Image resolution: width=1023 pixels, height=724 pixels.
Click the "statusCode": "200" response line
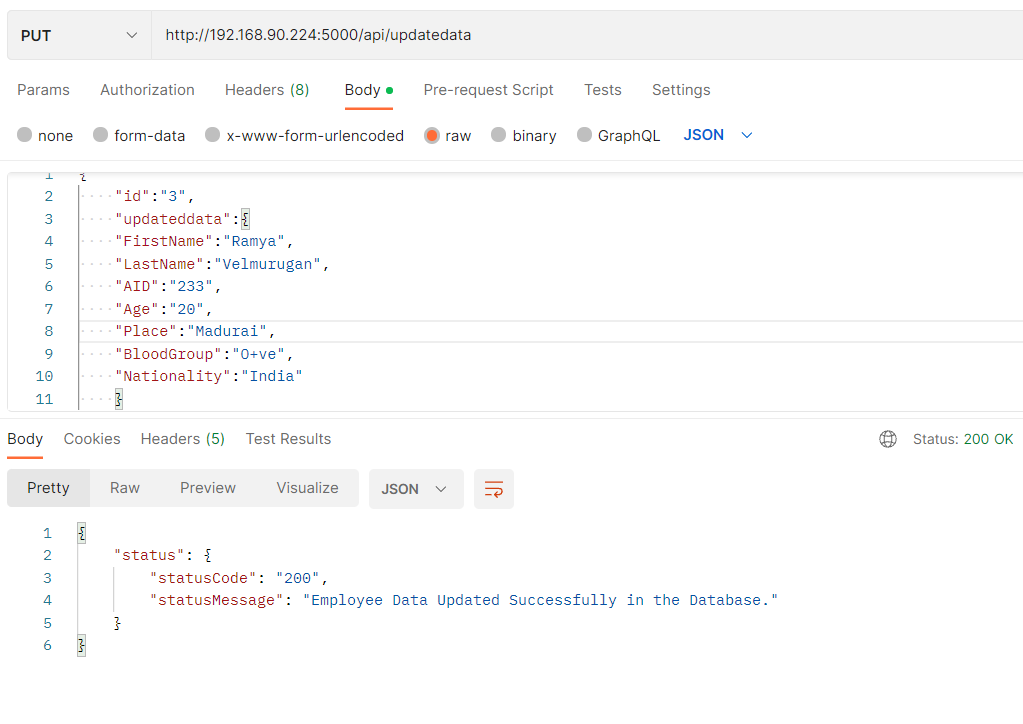pos(239,578)
